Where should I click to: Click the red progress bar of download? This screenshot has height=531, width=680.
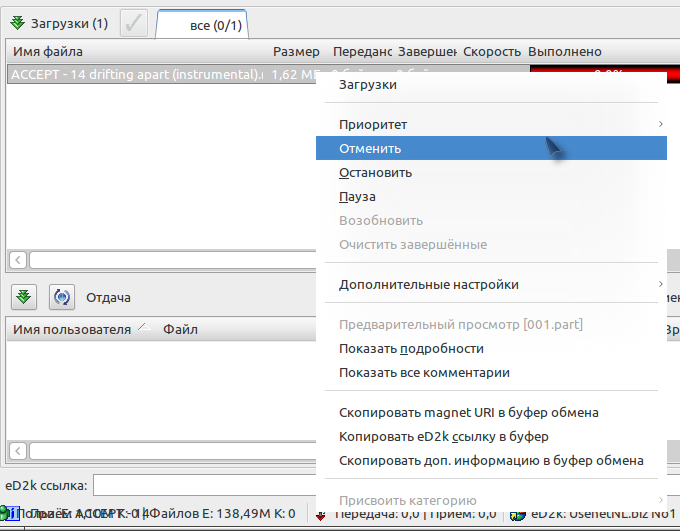coord(605,69)
